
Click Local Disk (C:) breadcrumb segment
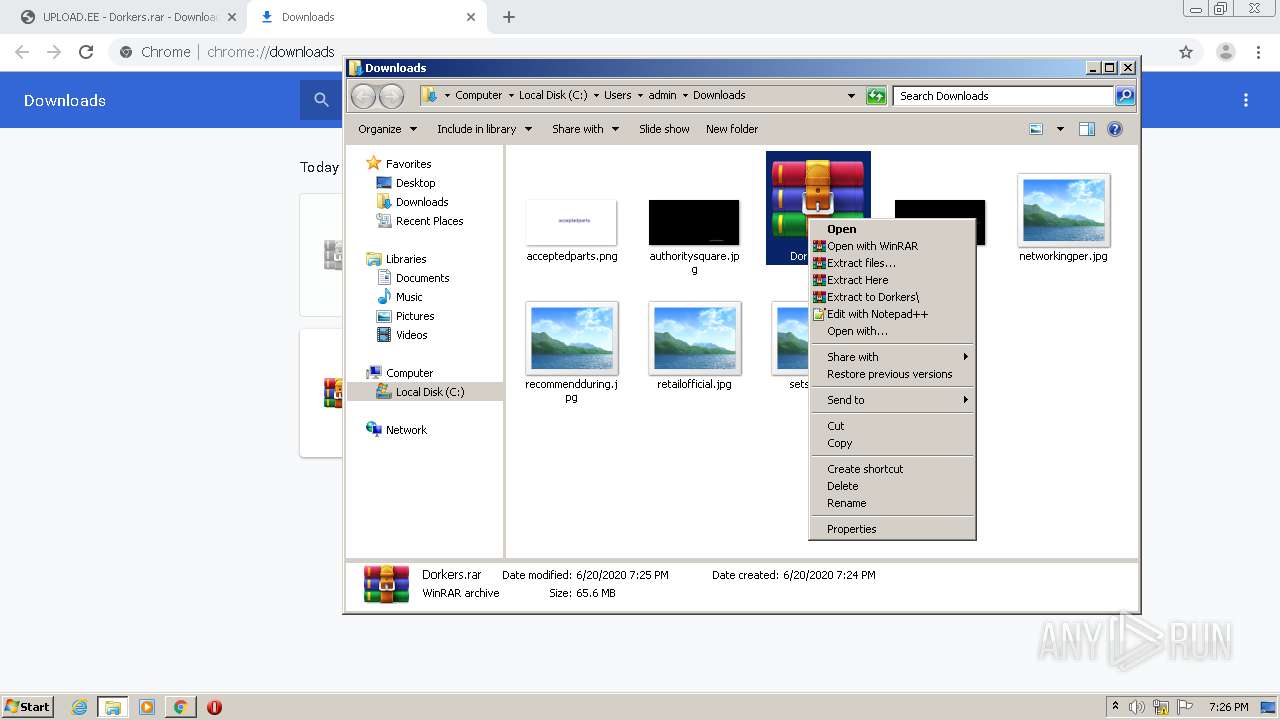pos(553,96)
